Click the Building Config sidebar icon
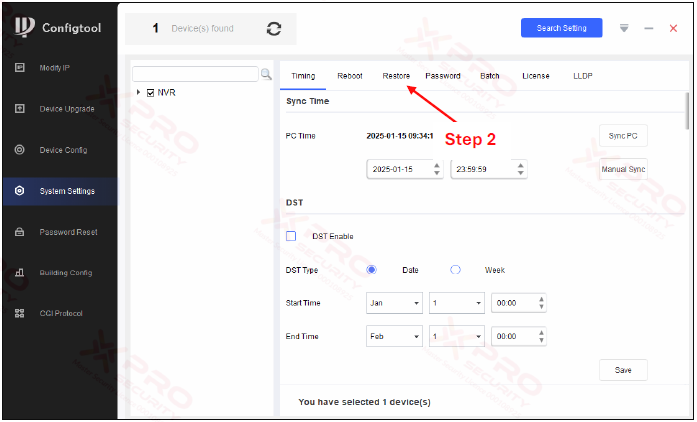 pyautogui.click(x=20, y=273)
